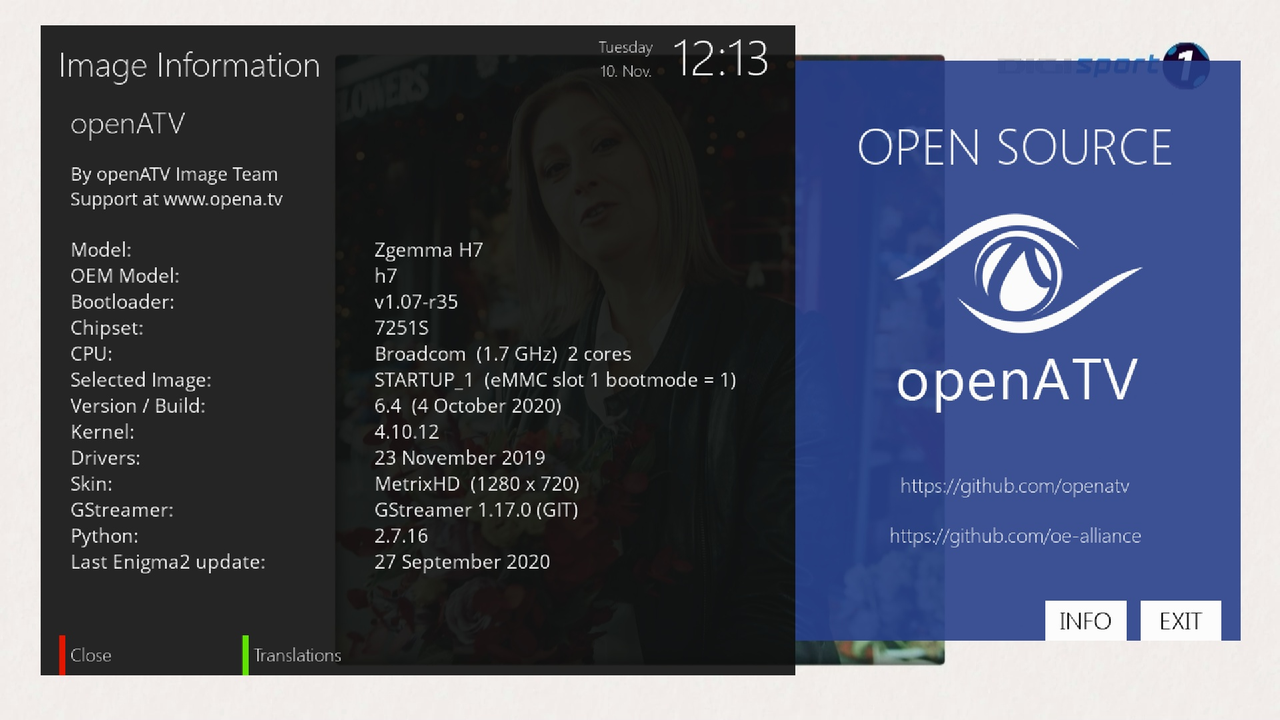1280x720 pixels.
Task: Click the 'Version / Build:' label
Action: pyautogui.click(x=138, y=406)
